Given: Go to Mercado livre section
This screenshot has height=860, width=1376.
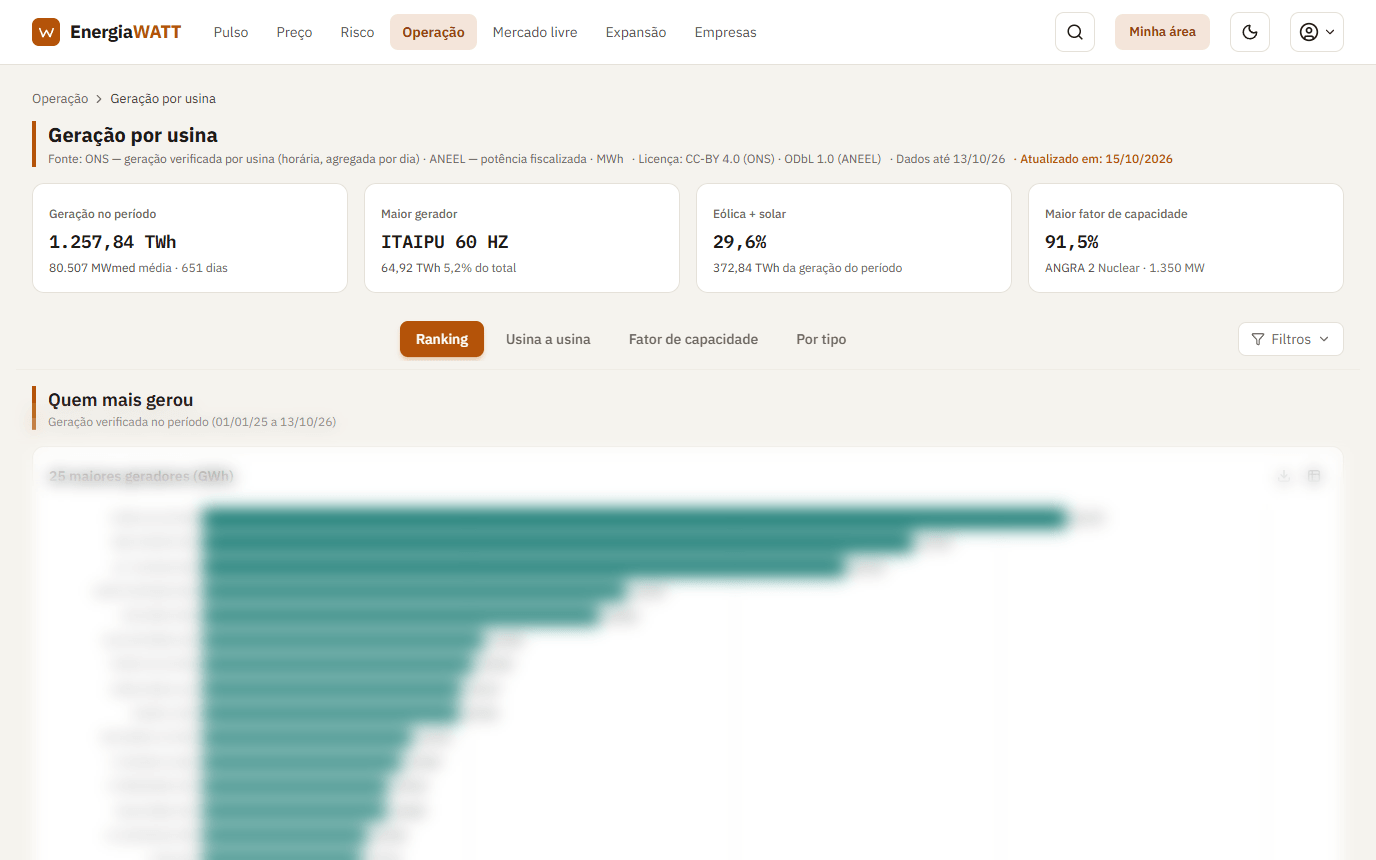Looking at the screenshot, I should point(535,32).
